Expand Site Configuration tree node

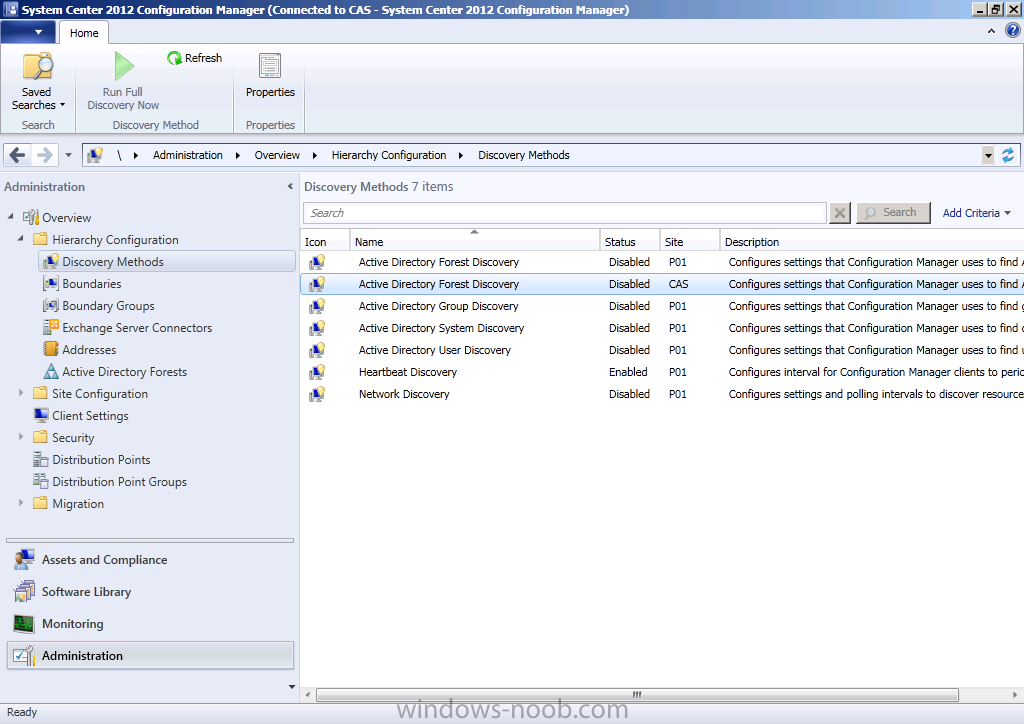pos(21,393)
